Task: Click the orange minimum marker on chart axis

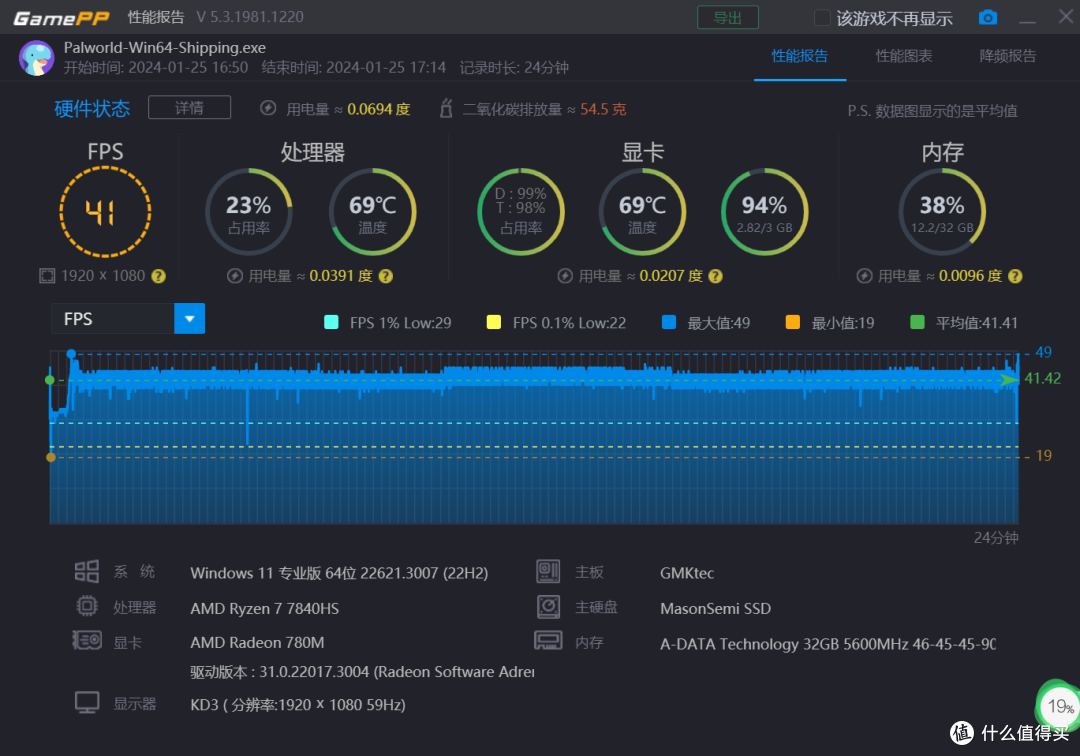Action: coord(50,457)
